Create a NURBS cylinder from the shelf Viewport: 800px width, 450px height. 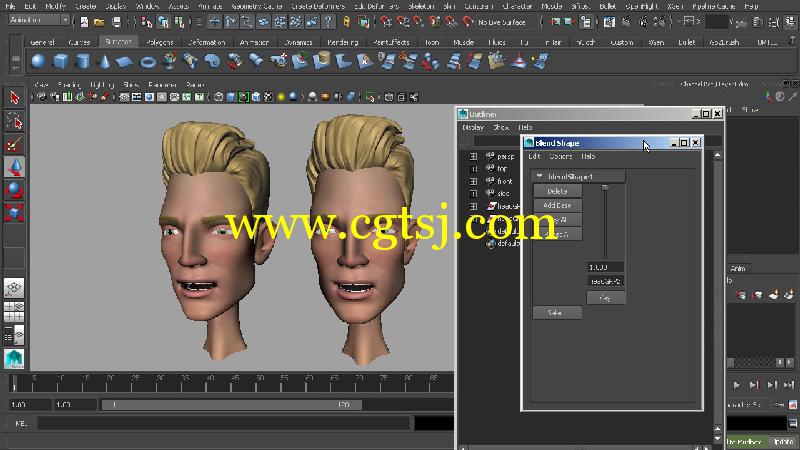pyautogui.click(x=82, y=62)
